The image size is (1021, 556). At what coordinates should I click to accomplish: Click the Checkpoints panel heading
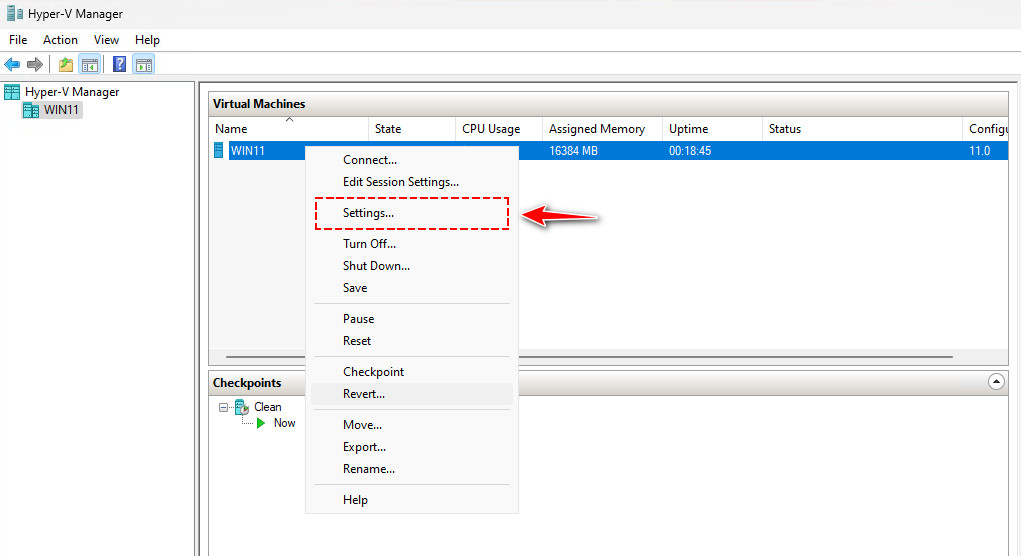pyautogui.click(x=247, y=383)
